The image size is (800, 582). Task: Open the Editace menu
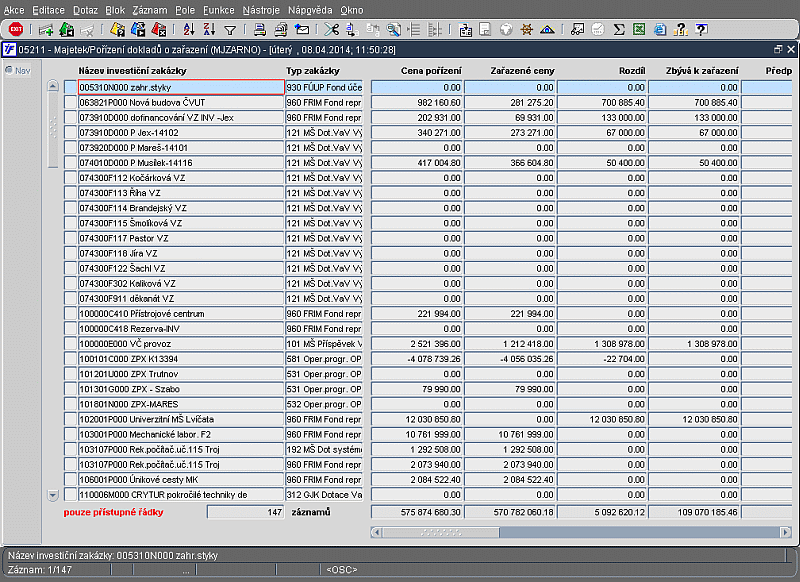tap(48, 10)
